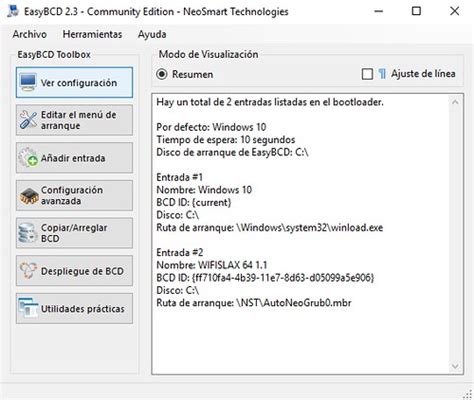Open the Añadir entrada section
474x400 pixels.
[74, 158]
